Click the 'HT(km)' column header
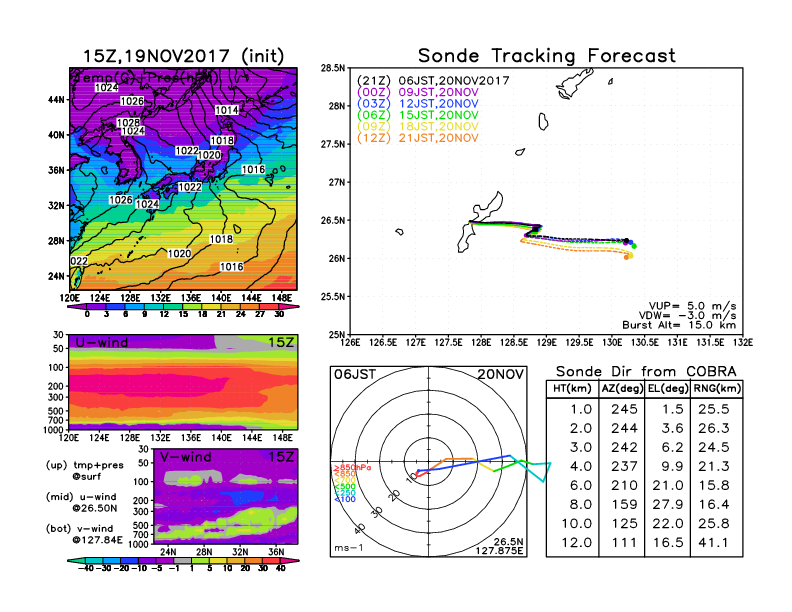Image resolution: width=792 pixels, height=612 pixels. [572, 389]
